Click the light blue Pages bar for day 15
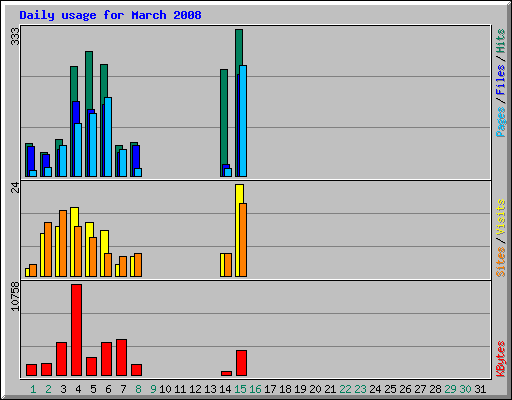512x400 pixels. [243, 121]
